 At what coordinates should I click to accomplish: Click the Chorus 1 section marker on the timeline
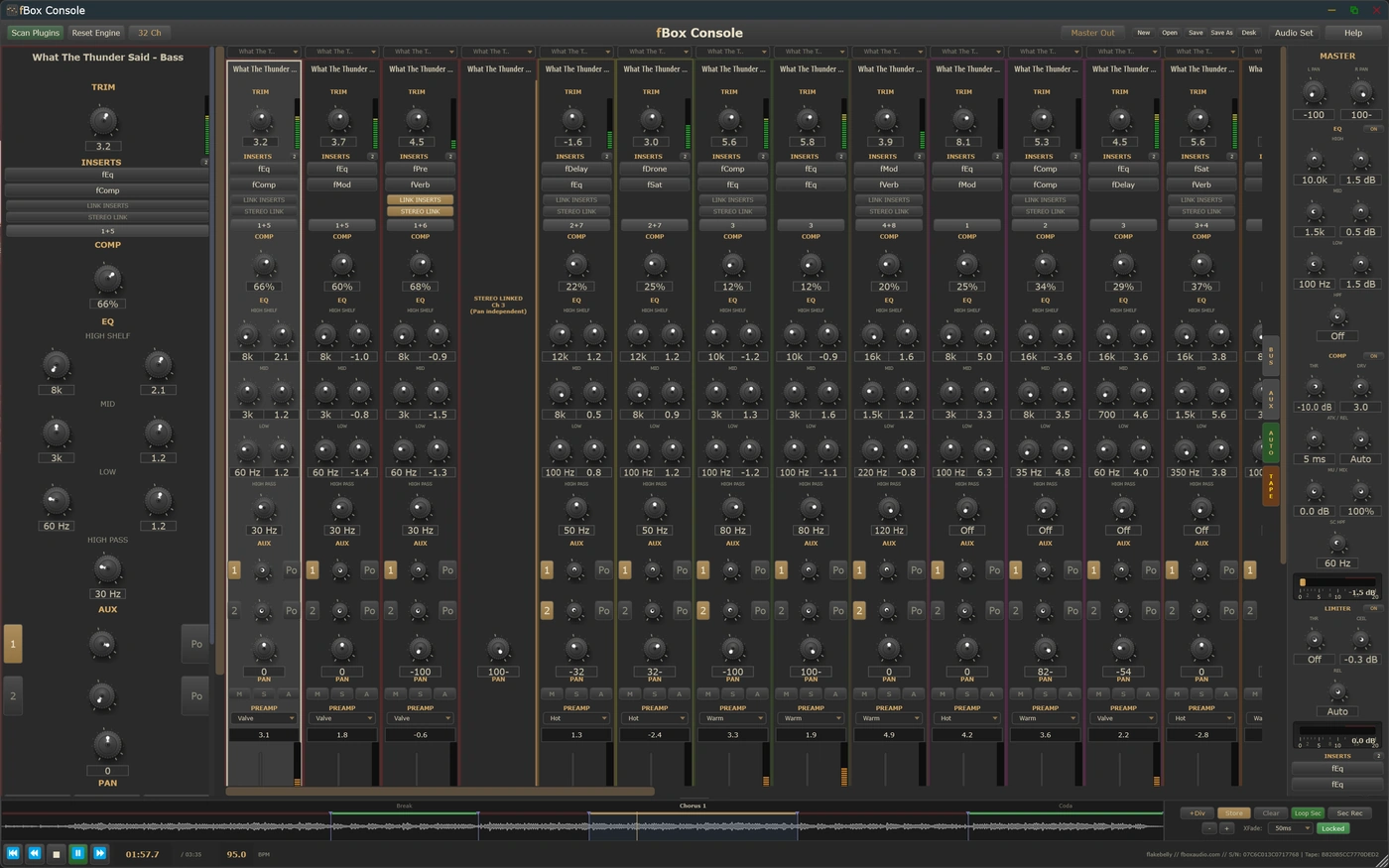point(693,806)
